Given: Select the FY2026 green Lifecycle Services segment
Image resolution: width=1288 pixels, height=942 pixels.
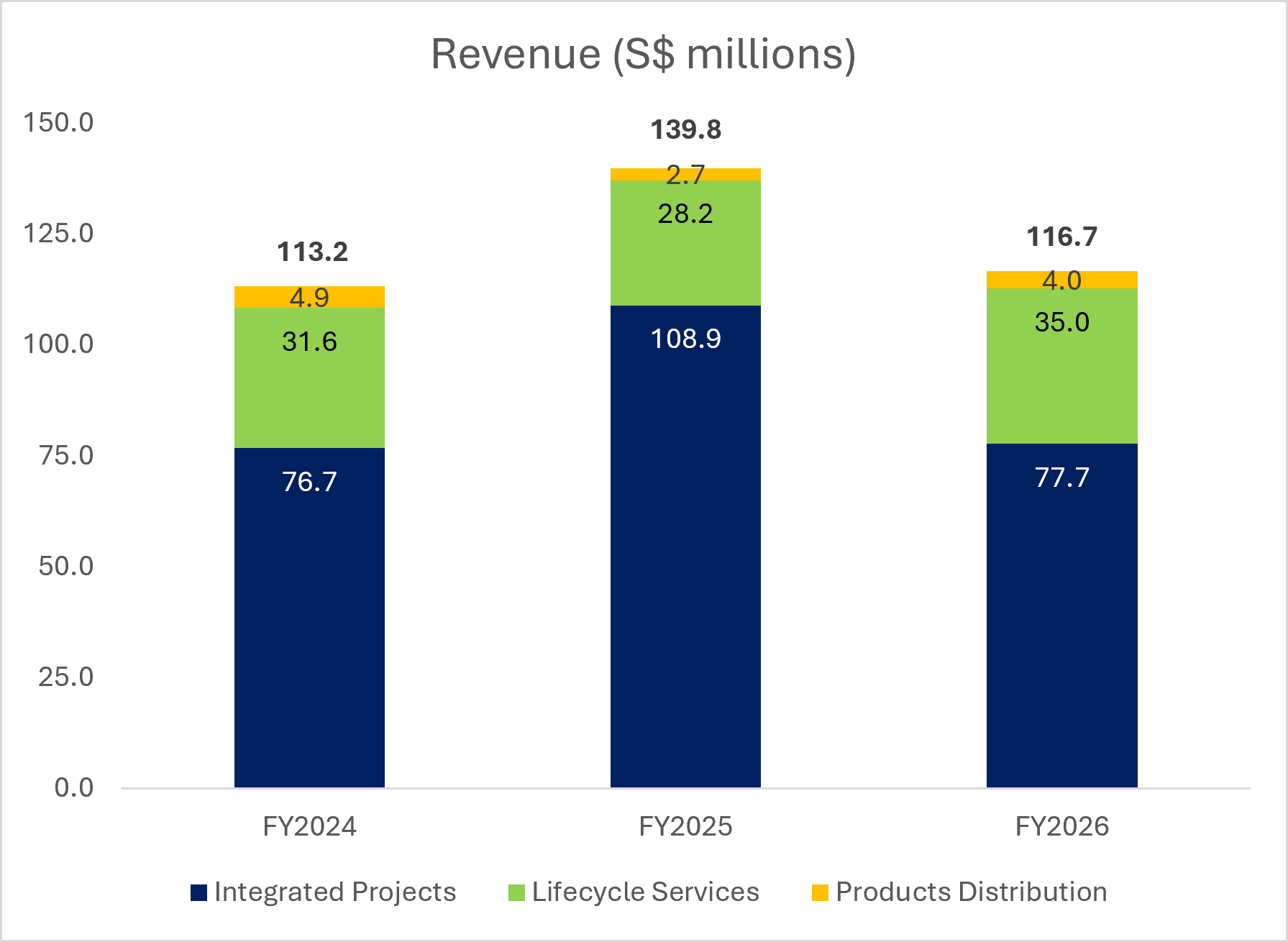Looking at the screenshot, I should [1061, 366].
